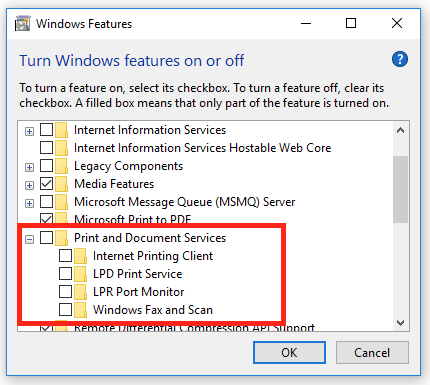The image size is (430, 385).
Task: Click the Cancel button
Action: point(372,352)
